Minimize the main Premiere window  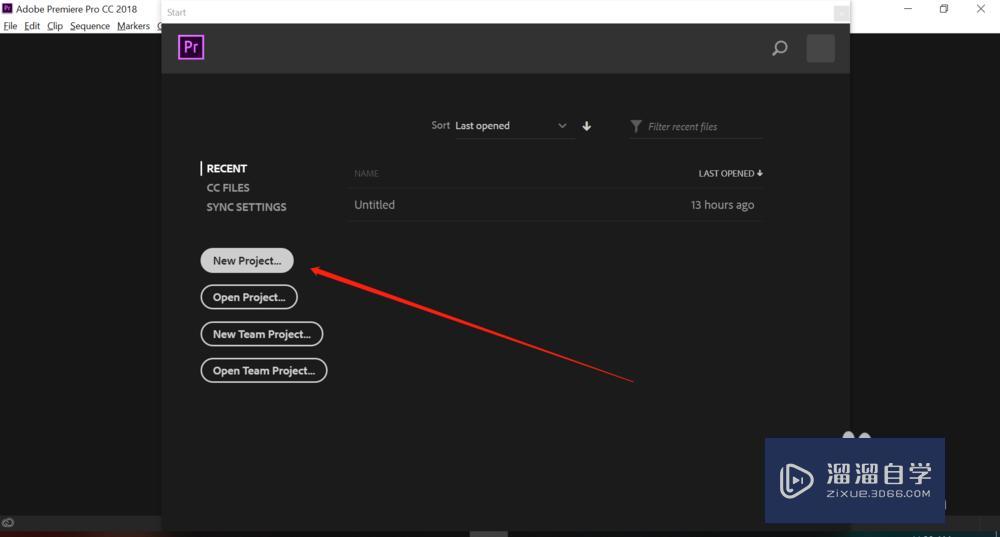[908, 9]
